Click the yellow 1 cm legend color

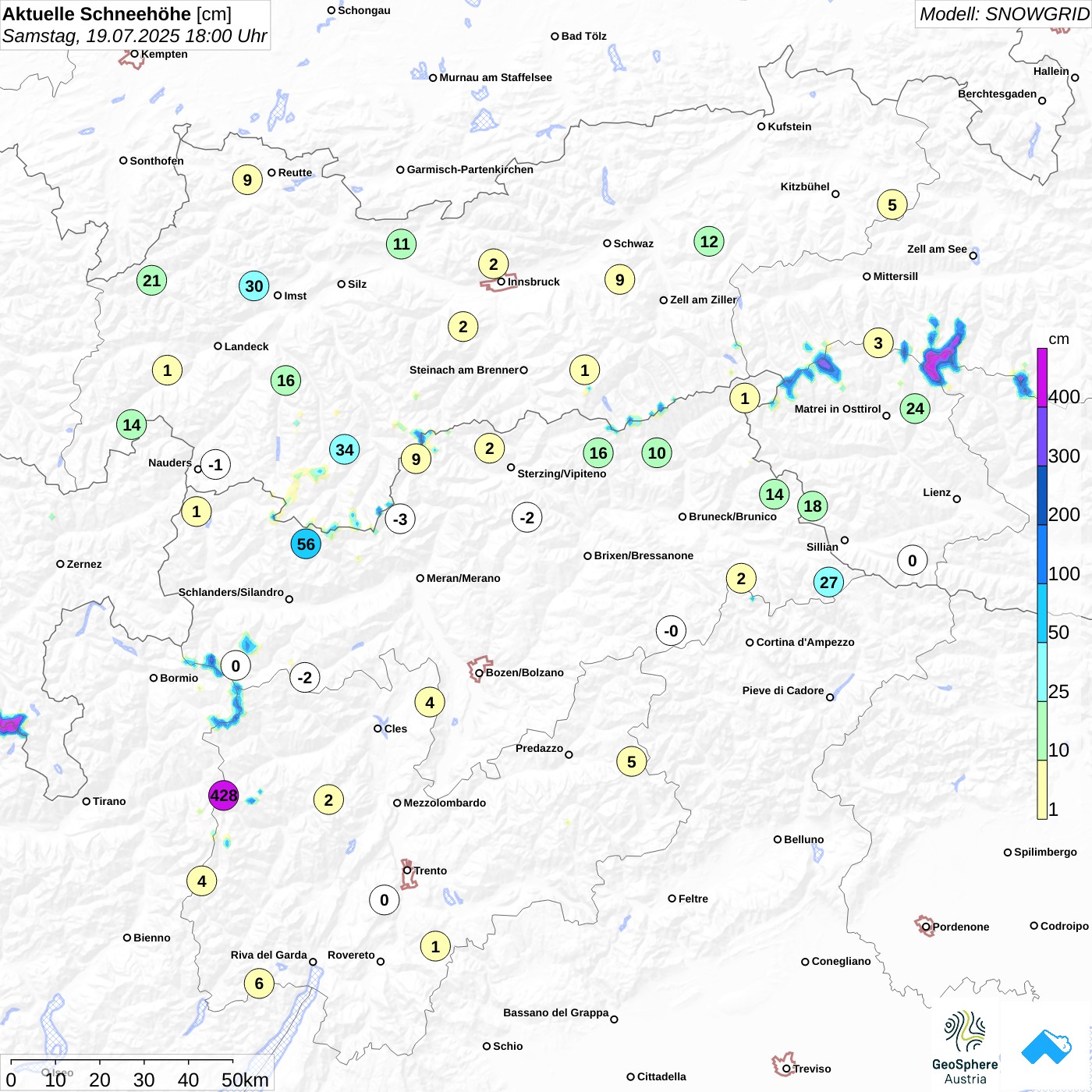coord(1042,789)
